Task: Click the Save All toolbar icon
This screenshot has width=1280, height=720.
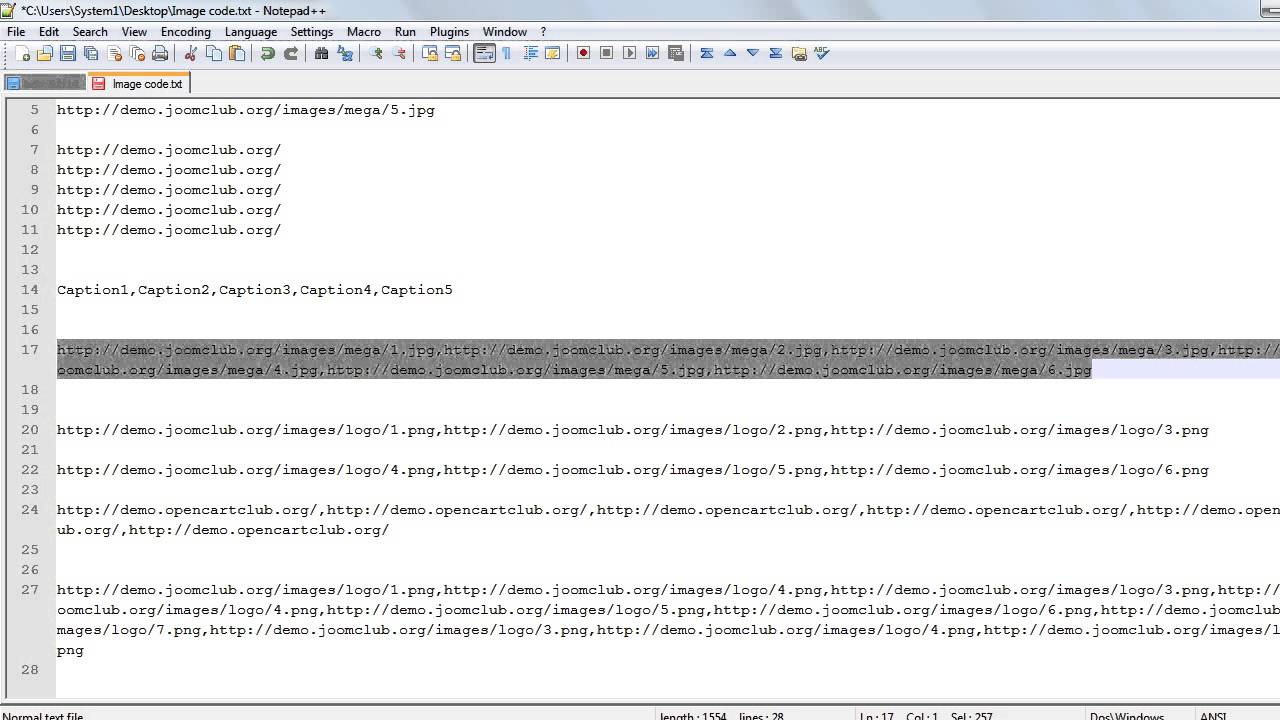Action: [x=91, y=54]
